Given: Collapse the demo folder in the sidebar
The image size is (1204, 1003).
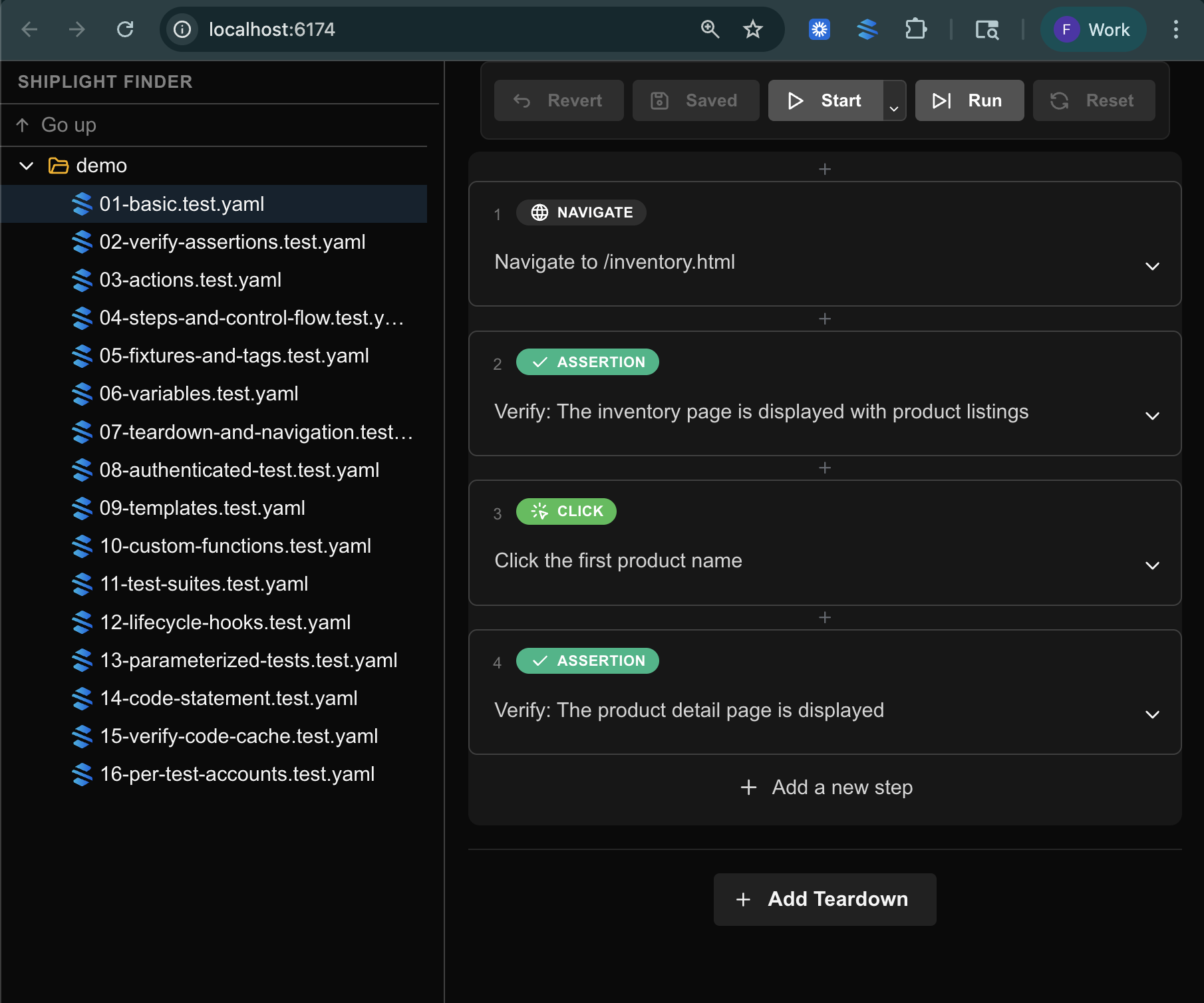Looking at the screenshot, I should pos(26,166).
